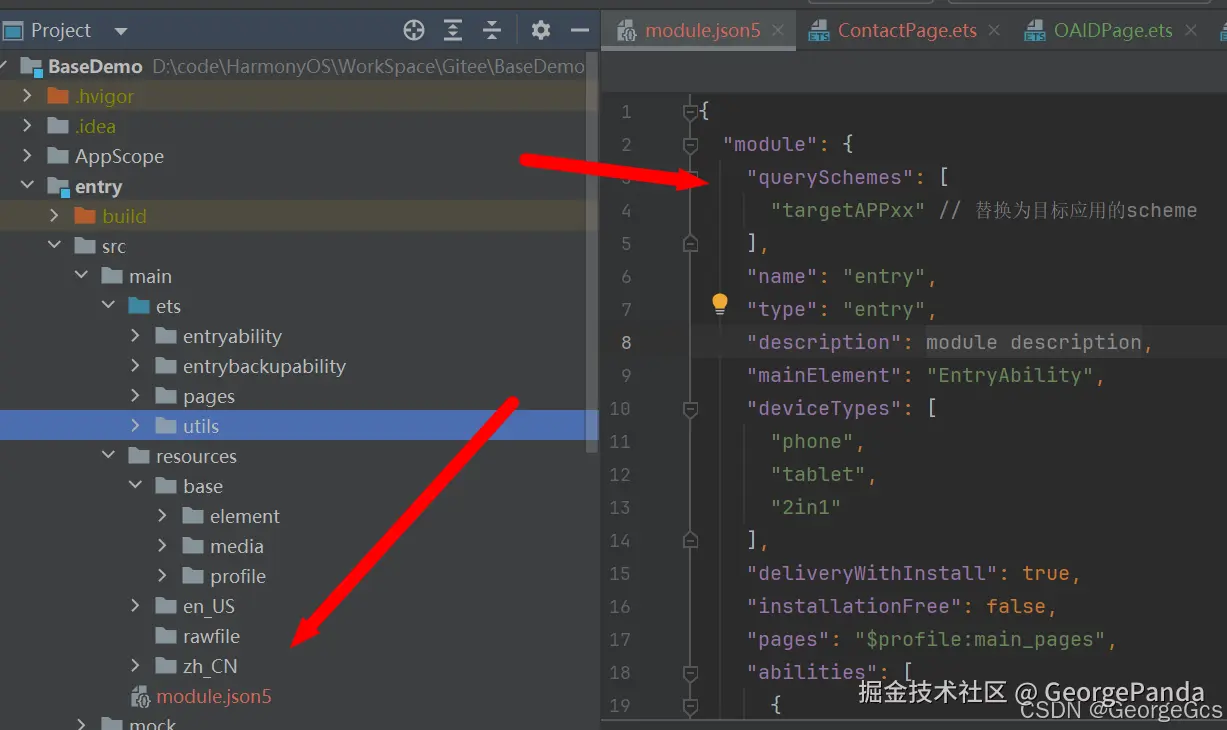Collapse the ets folder

109,306
